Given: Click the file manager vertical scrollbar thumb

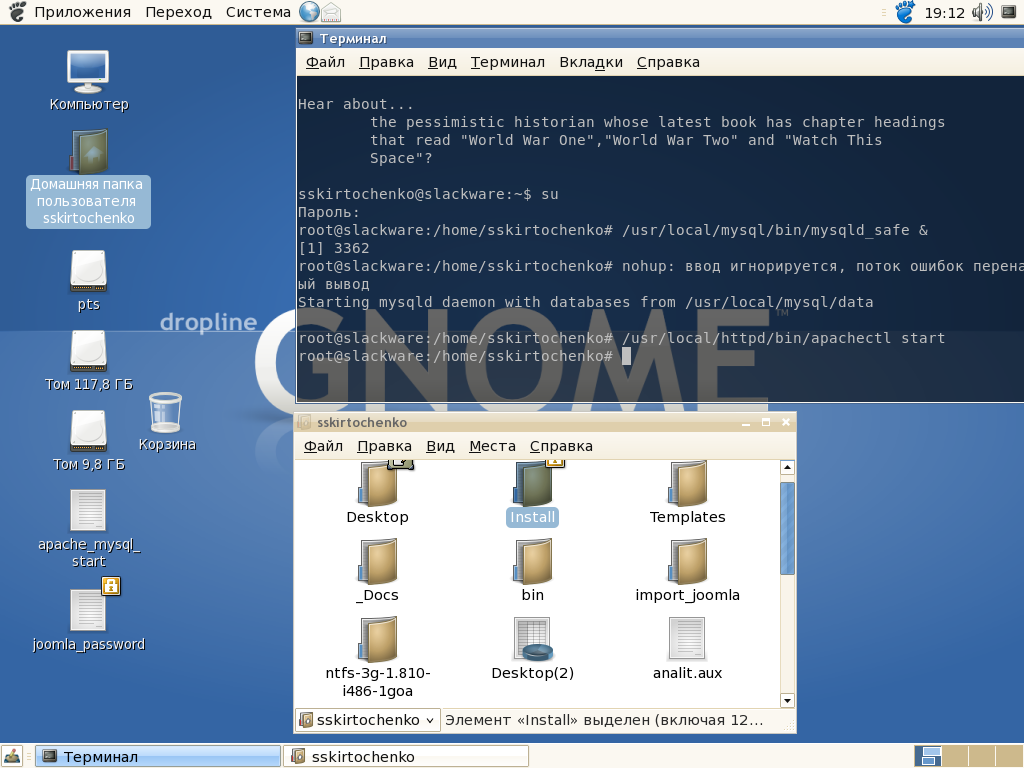Looking at the screenshot, I should [787, 528].
